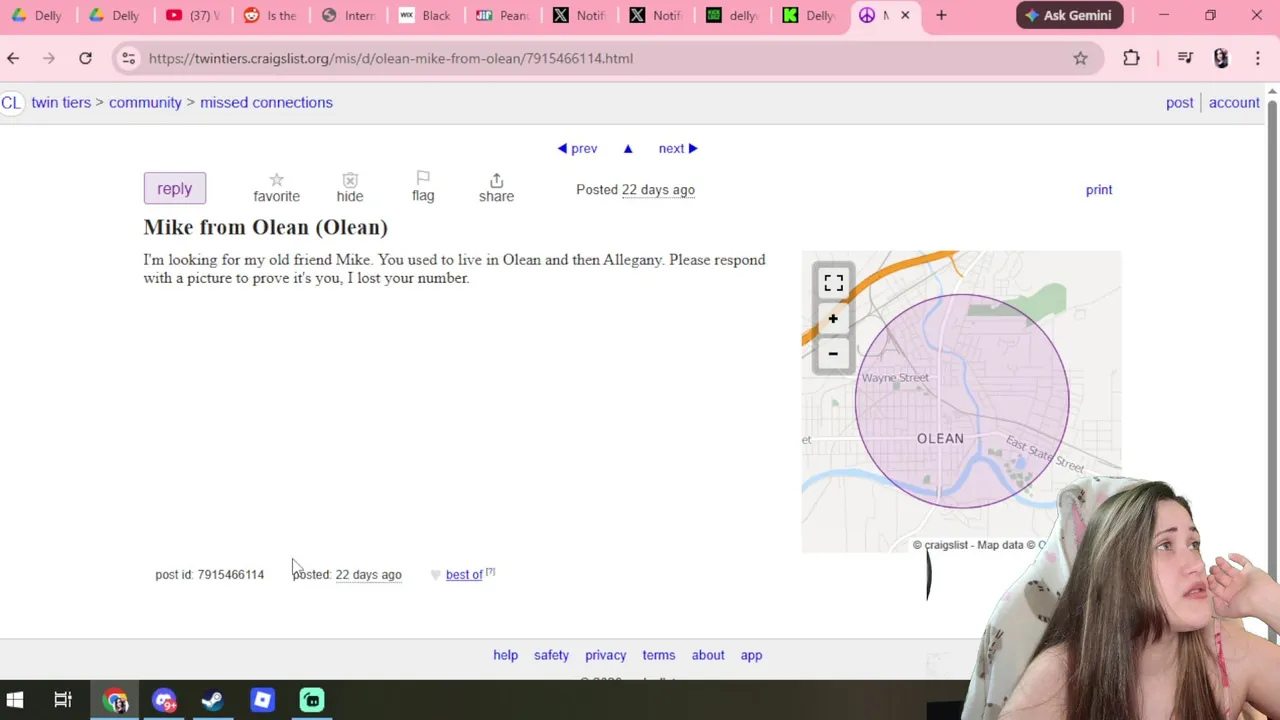Zoom out on the map
Viewport: 1280px width, 720px height.
coord(833,354)
